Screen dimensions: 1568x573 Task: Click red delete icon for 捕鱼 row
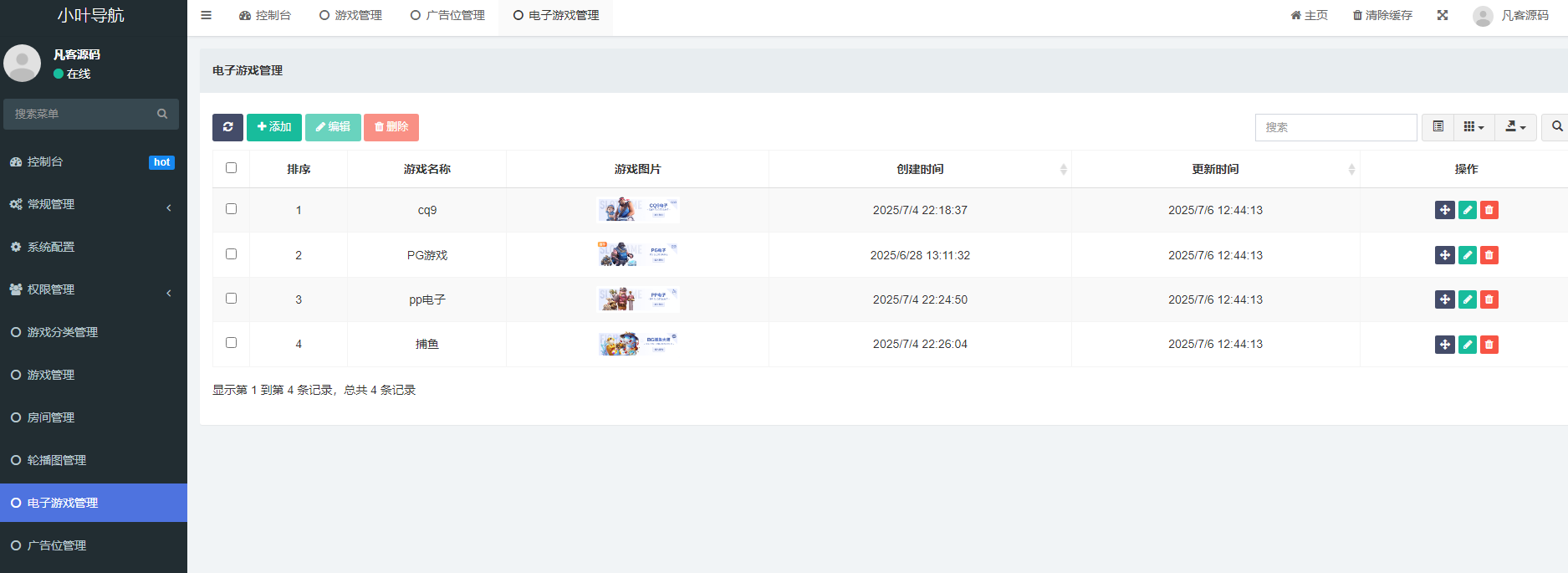pos(1489,345)
